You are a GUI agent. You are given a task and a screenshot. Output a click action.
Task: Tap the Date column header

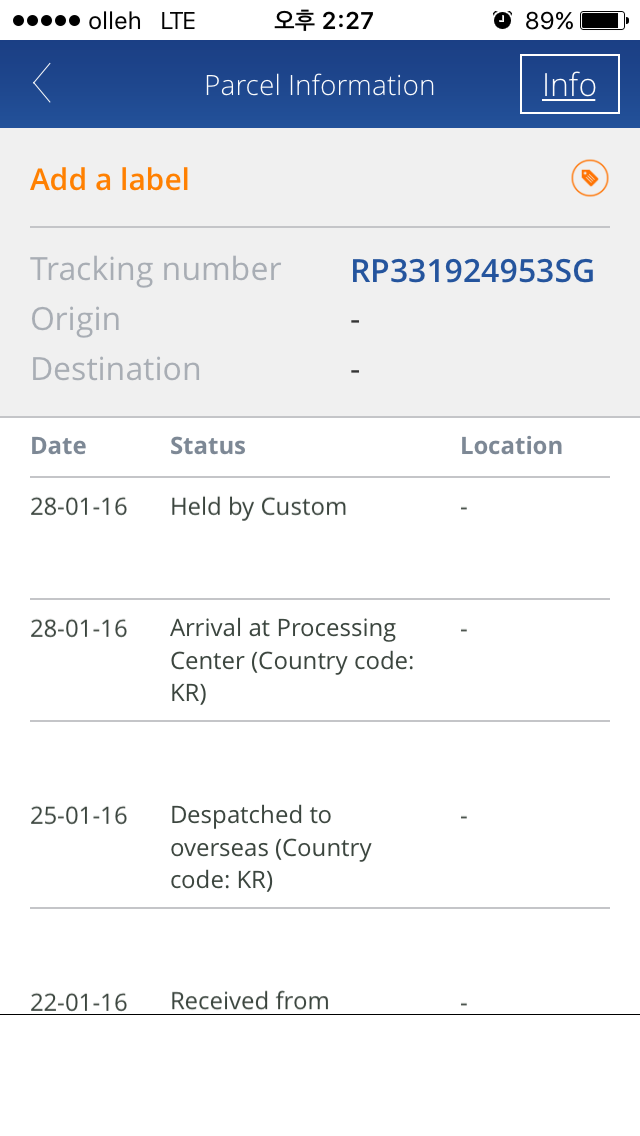click(59, 446)
